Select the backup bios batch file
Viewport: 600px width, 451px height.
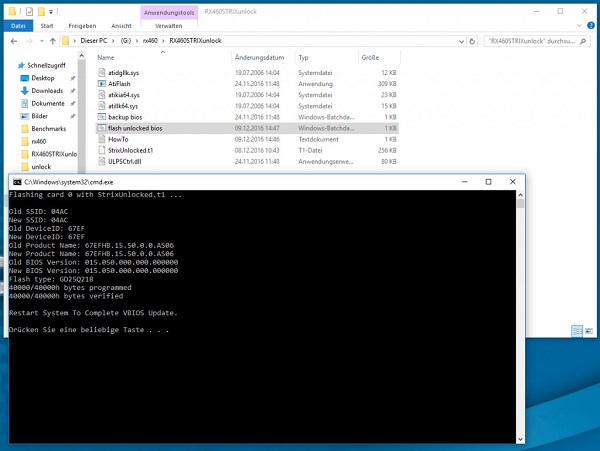(x=125, y=117)
